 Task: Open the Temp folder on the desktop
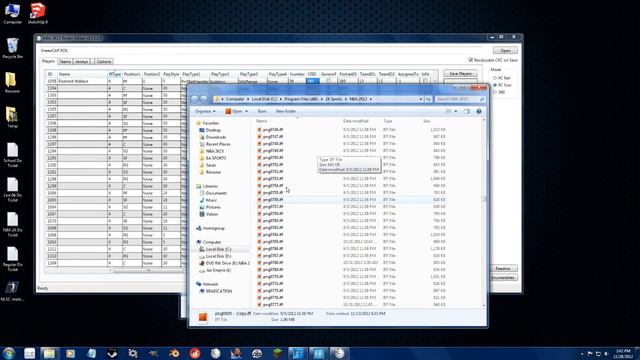click(x=12, y=118)
